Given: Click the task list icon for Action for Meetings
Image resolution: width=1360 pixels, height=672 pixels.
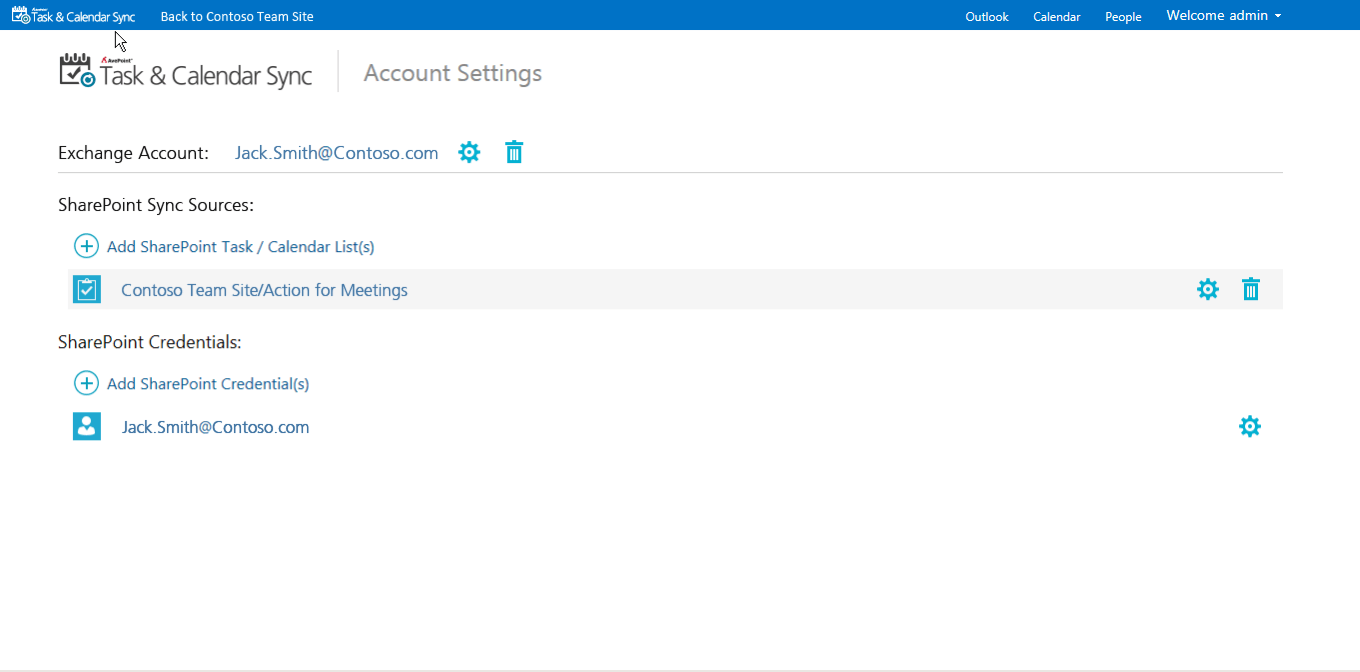Looking at the screenshot, I should point(87,289).
